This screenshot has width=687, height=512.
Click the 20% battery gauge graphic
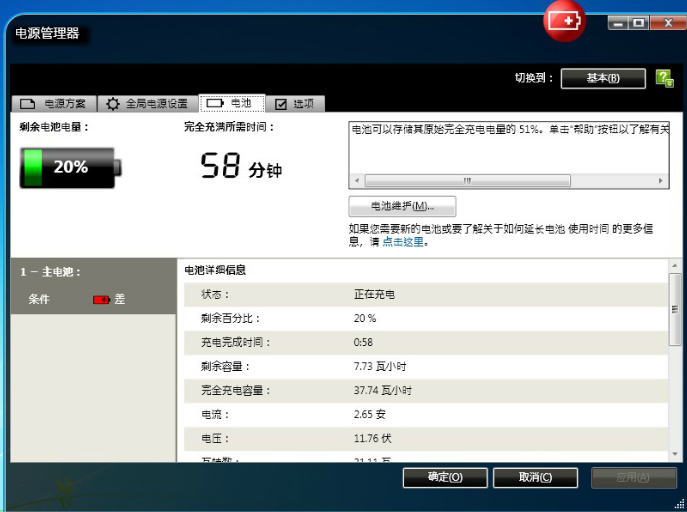(x=68, y=167)
